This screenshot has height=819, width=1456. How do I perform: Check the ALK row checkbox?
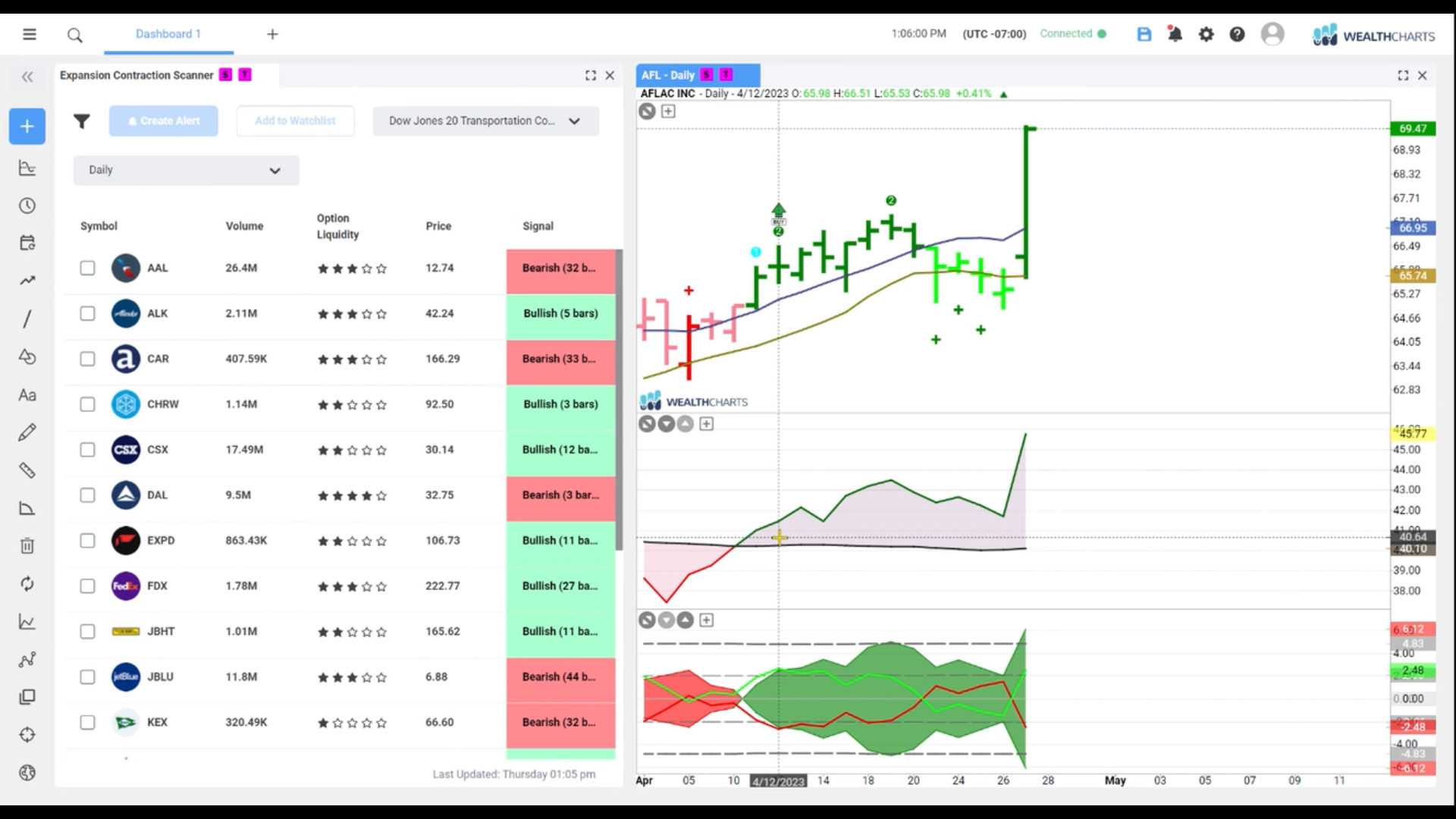pos(88,313)
